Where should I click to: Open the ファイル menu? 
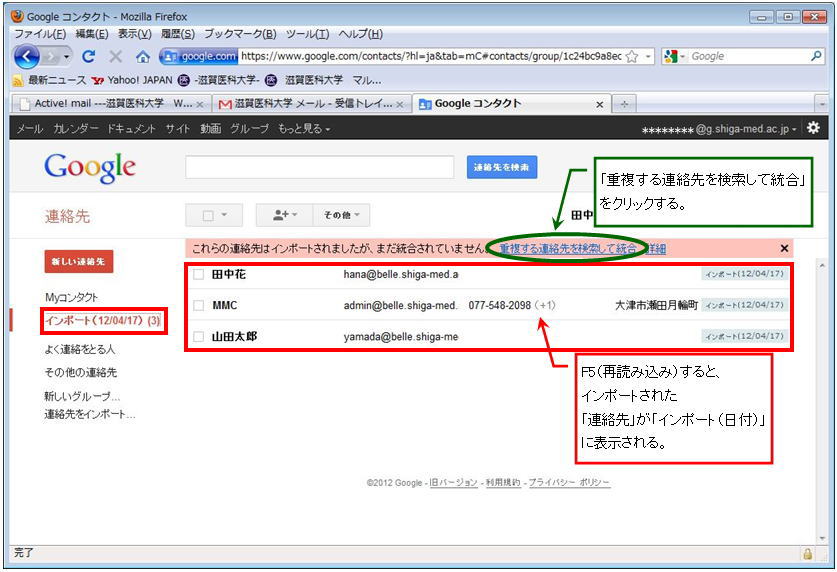click(40, 34)
